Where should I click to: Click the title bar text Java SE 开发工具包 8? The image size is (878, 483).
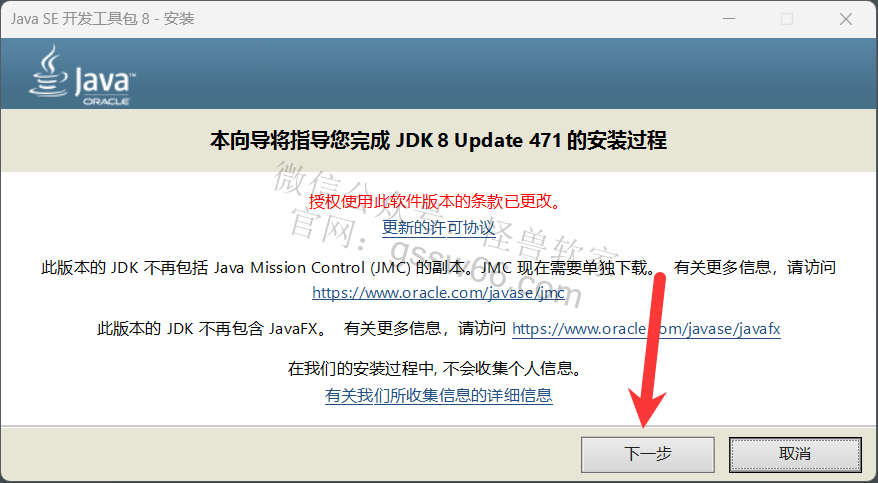(x=102, y=18)
